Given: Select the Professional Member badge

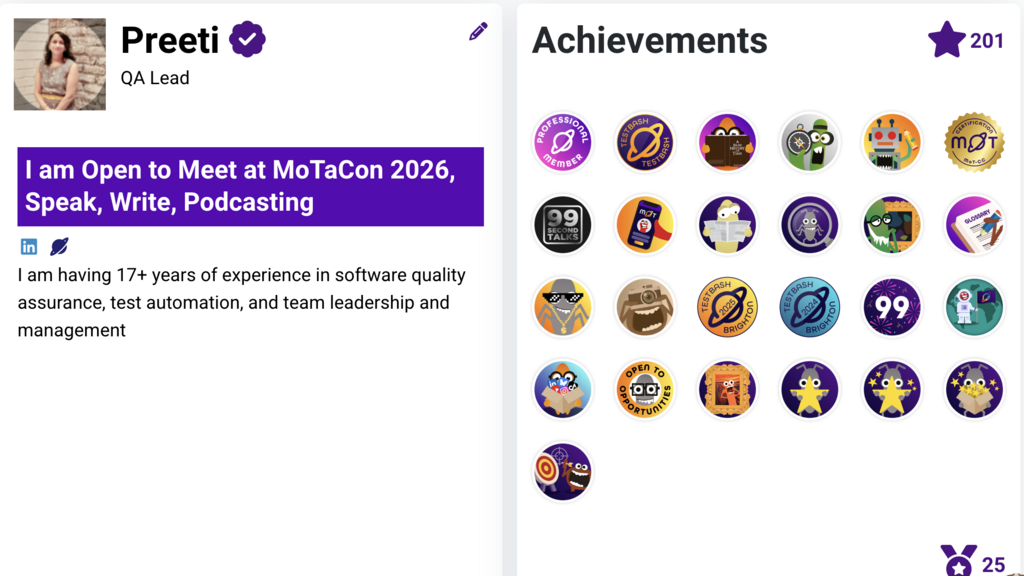Looking at the screenshot, I should [563, 143].
